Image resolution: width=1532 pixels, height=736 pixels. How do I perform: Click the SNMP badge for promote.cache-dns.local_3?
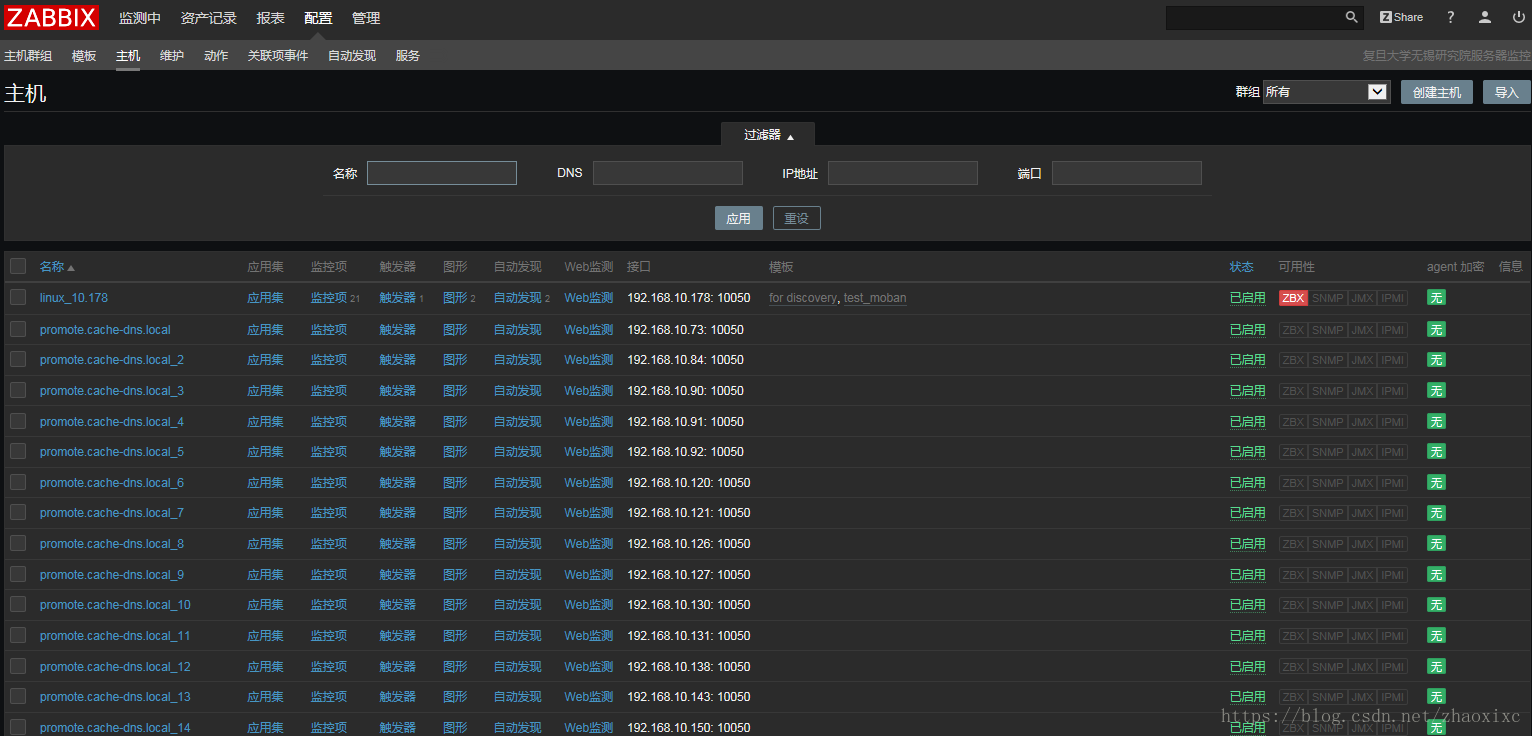(x=1328, y=391)
